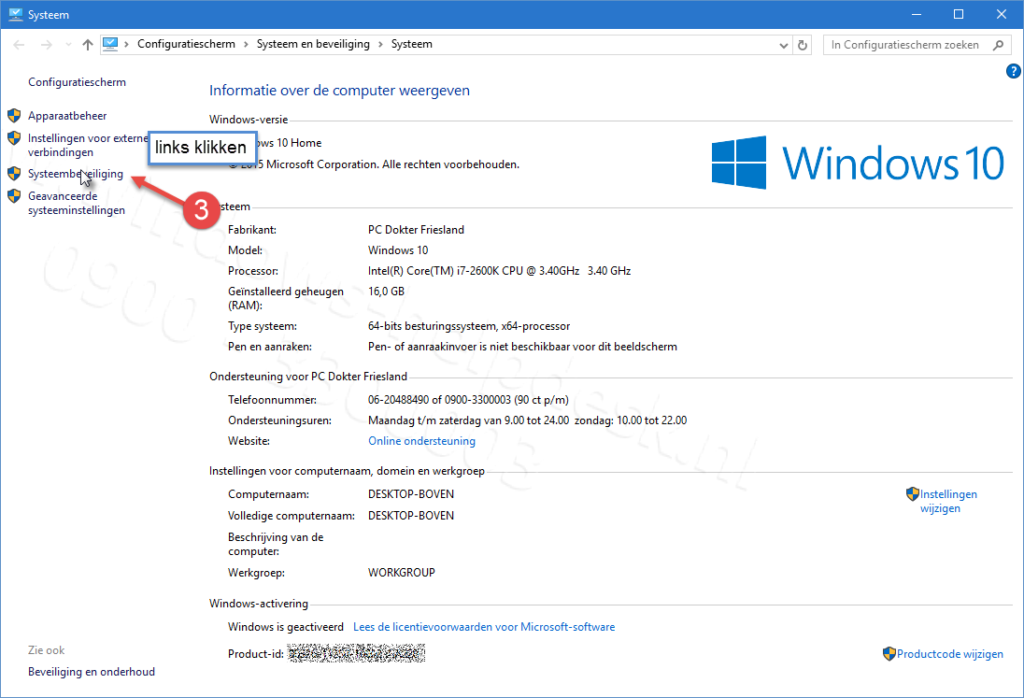The width and height of the screenshot is (1024, 698).
Task: Click the In Configuratiescherm zoeken search field
Action: click(x=905, y=45)
